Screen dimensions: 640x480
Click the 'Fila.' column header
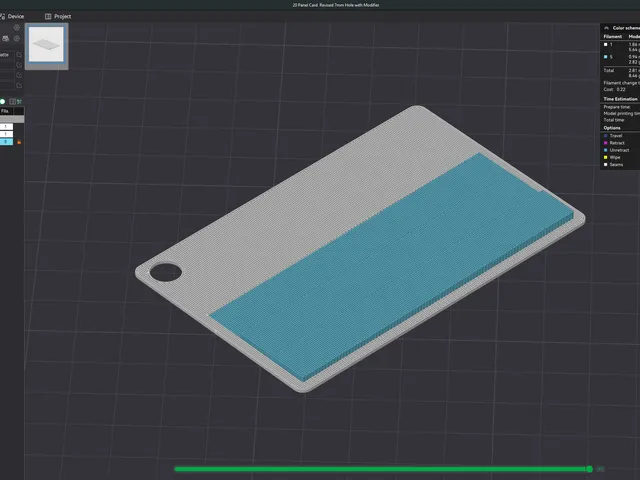click(x=5, y=111)
